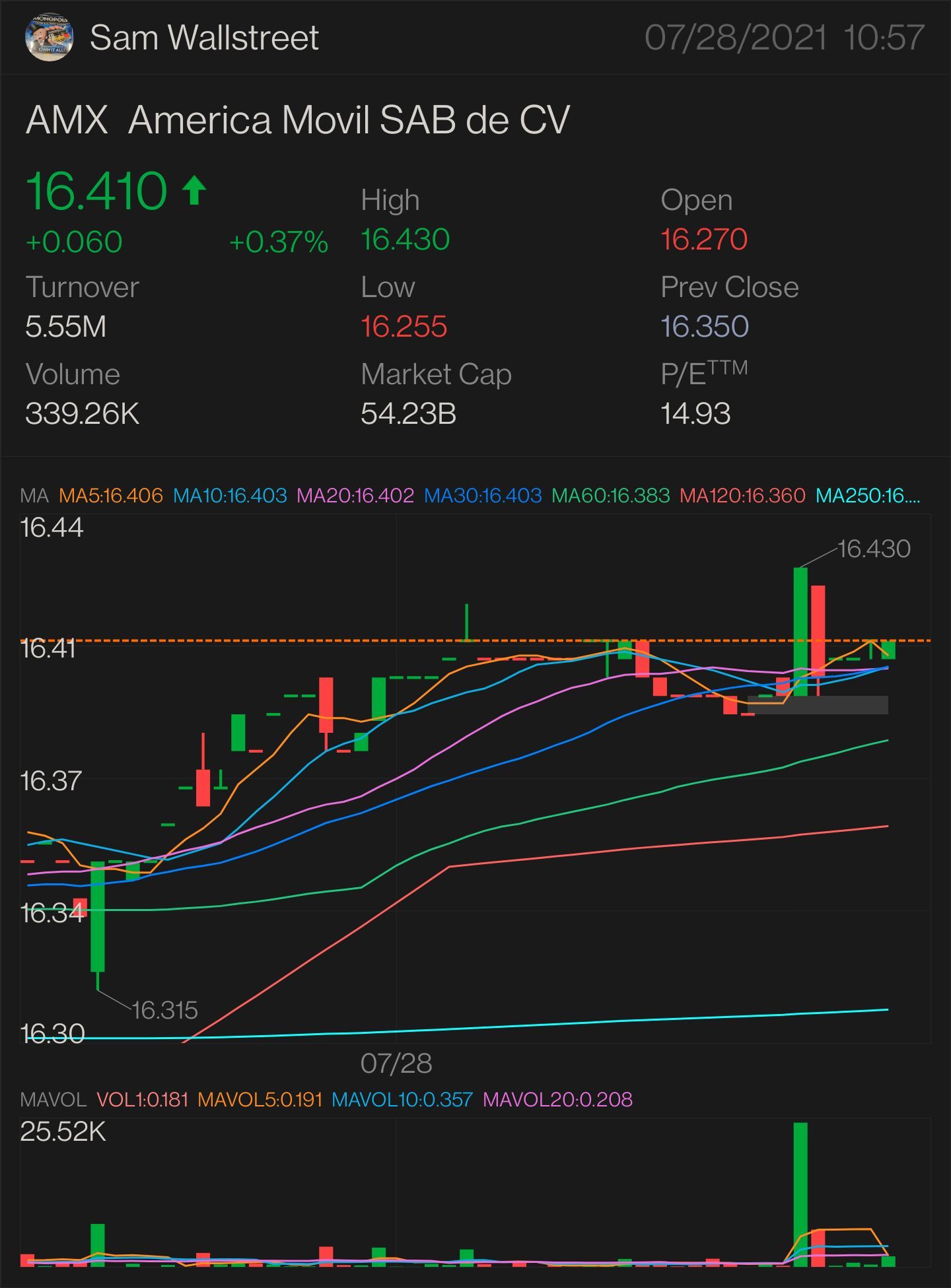Viewport: 951px width, 1288px height.
Task: Tap the AMX America Movil stock title
Action: click(x=298, y=120)
